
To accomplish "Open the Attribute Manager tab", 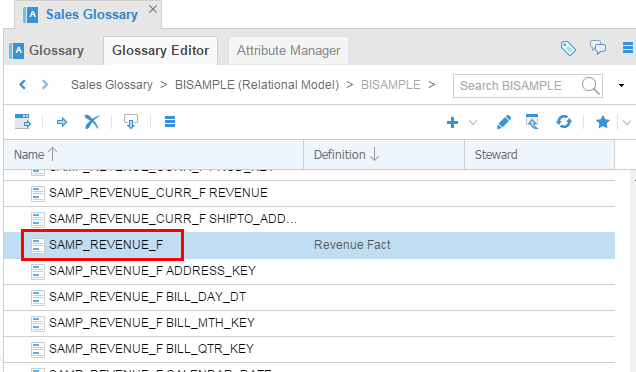I will click(288, 51).
